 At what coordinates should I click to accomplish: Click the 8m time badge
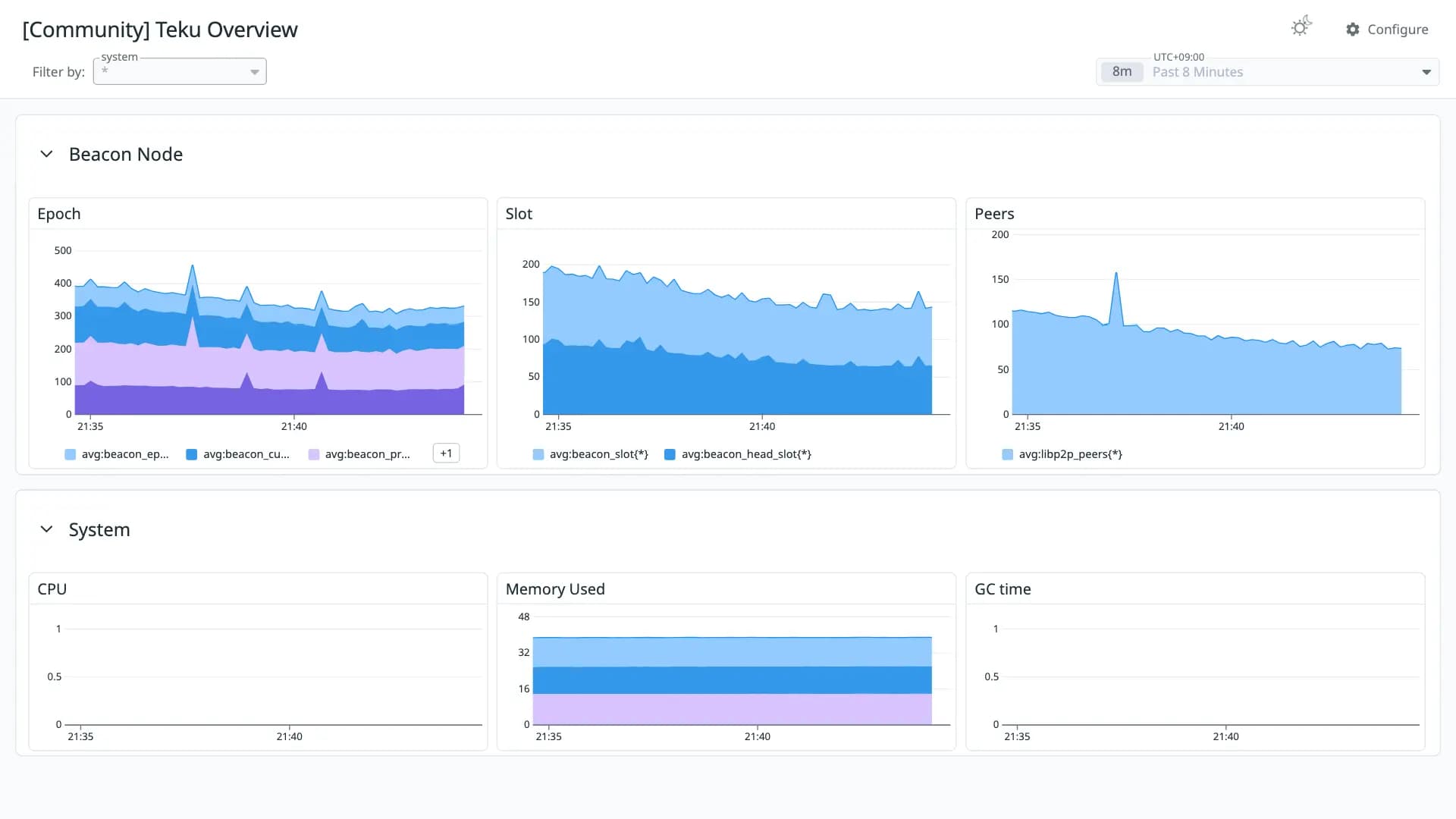pos(1122,72)
